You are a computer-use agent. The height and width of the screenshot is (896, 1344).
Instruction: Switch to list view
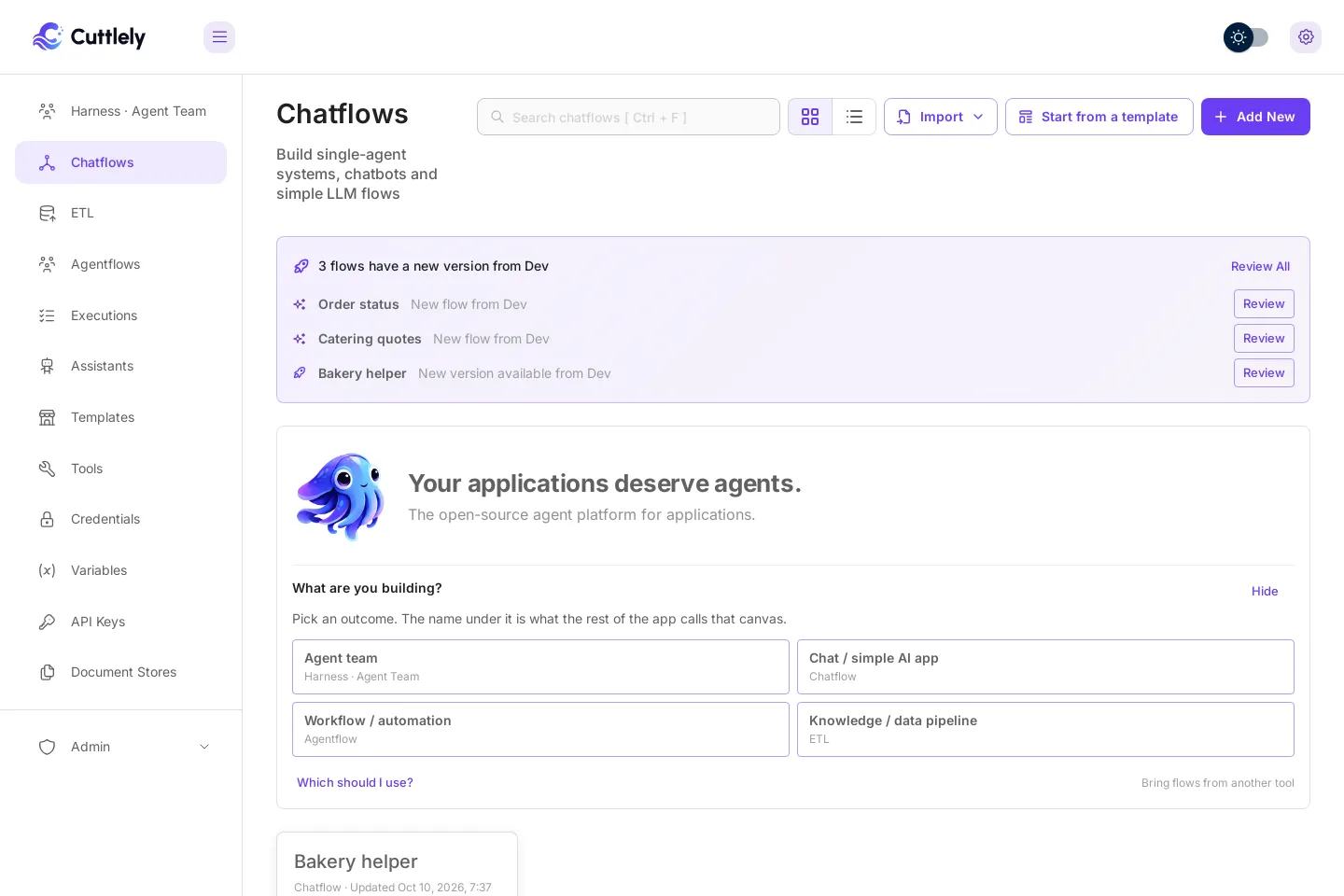(x=854, y=117)
